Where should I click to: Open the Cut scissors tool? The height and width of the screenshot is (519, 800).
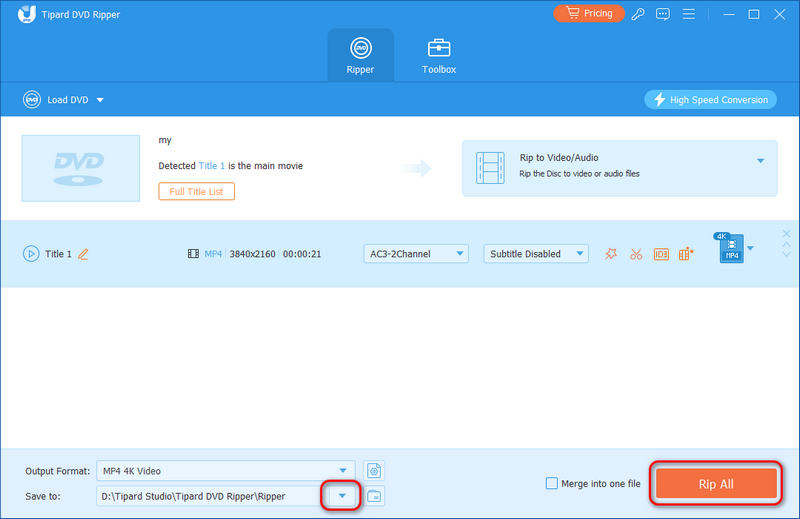(636, 254)
